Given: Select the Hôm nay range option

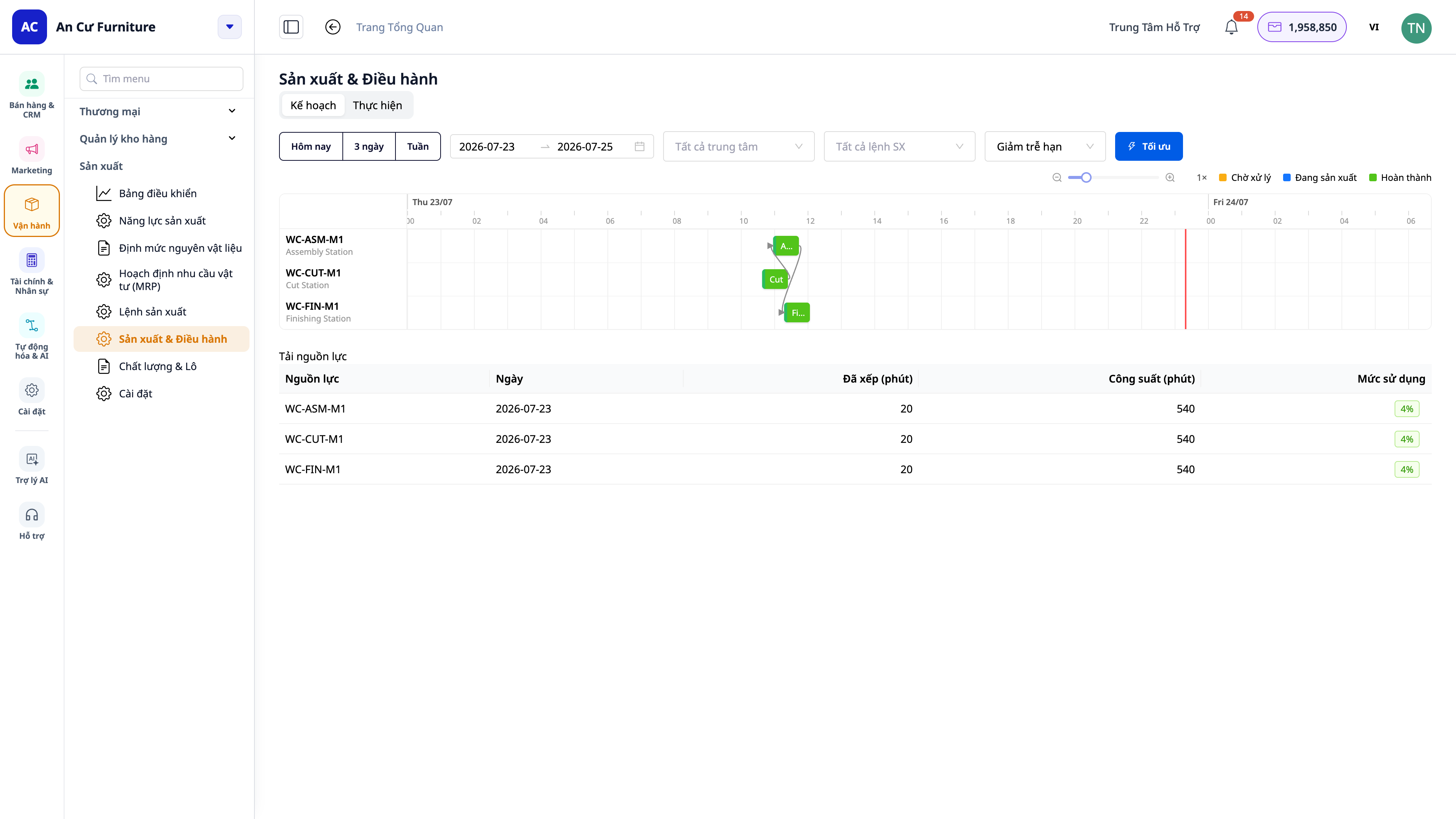Looking at the screenshot, I should (x=311, y=146).
